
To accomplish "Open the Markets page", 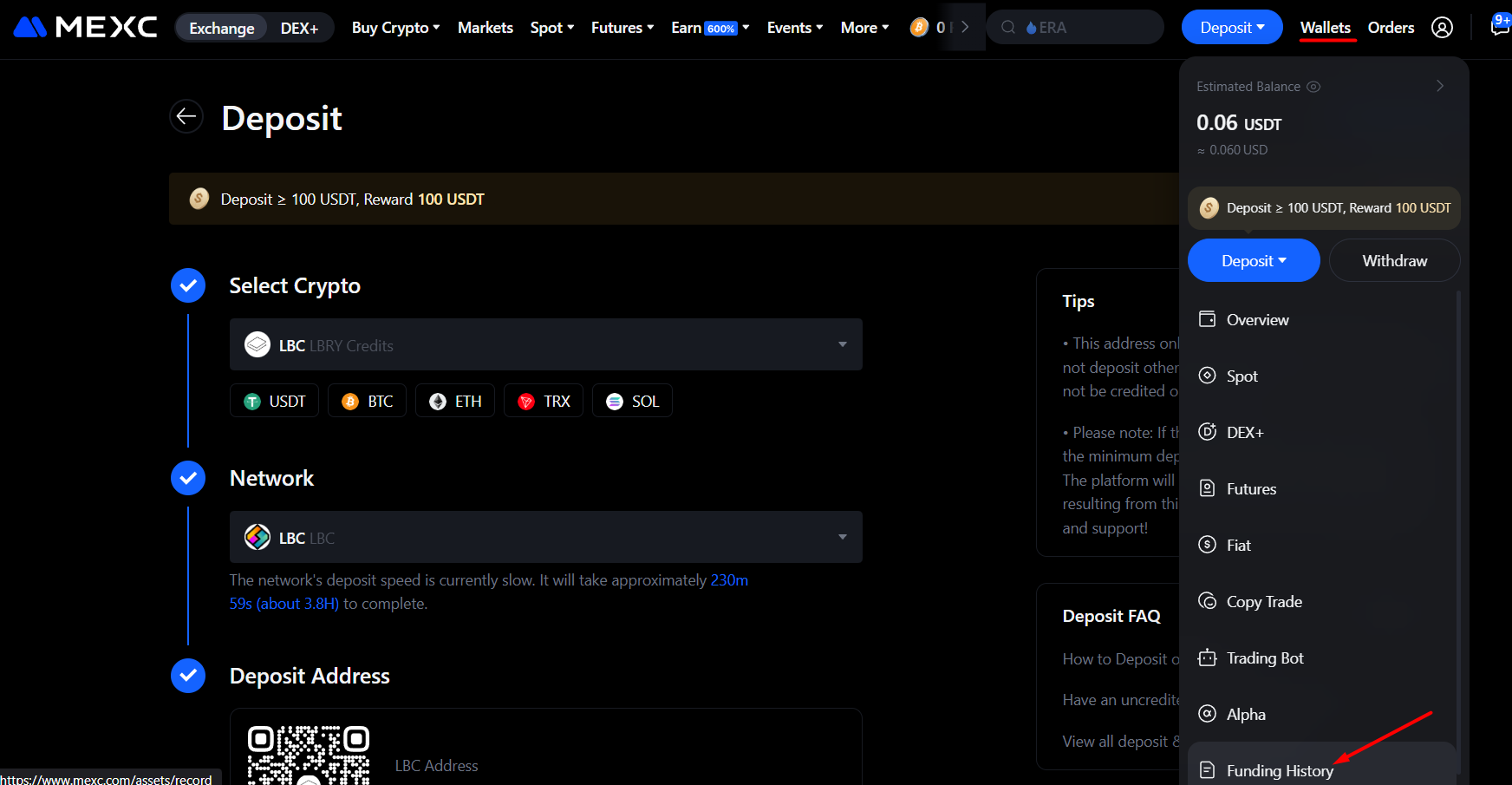I will (486, 28).
